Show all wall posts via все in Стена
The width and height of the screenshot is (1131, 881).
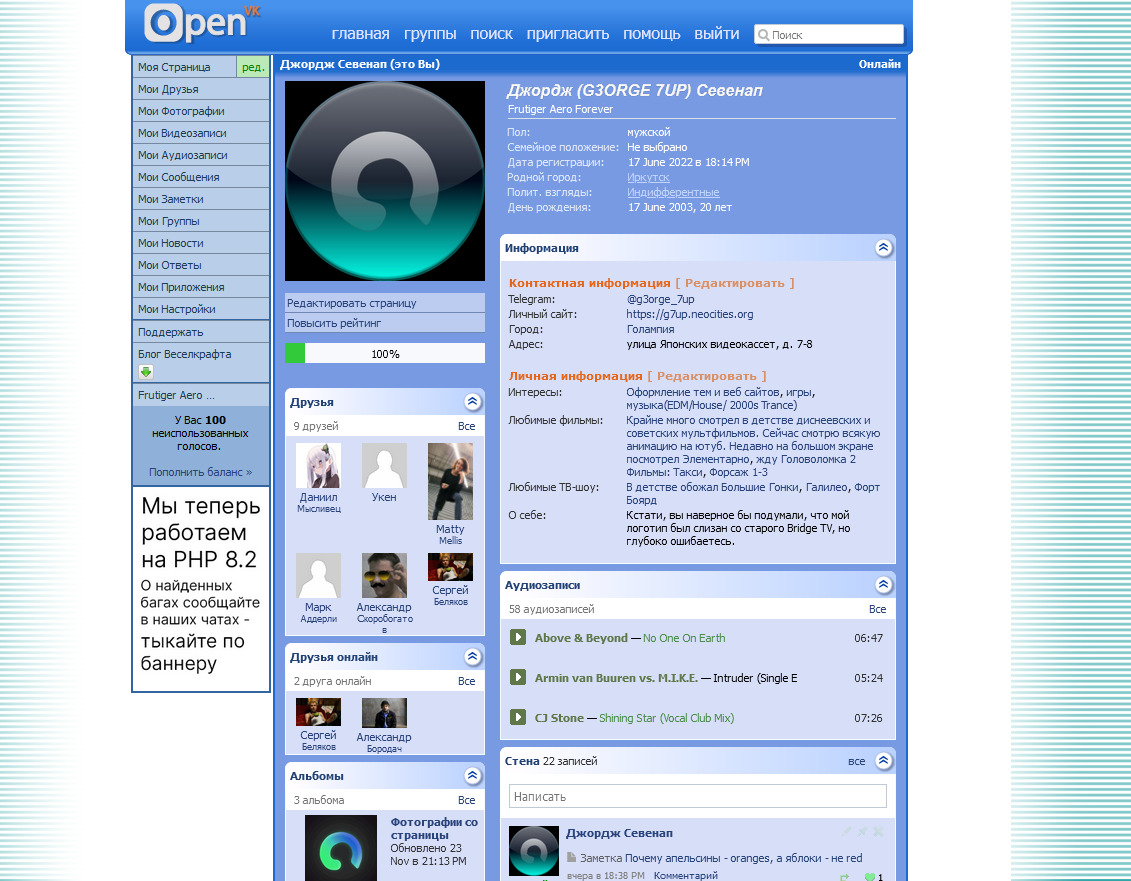856,761
